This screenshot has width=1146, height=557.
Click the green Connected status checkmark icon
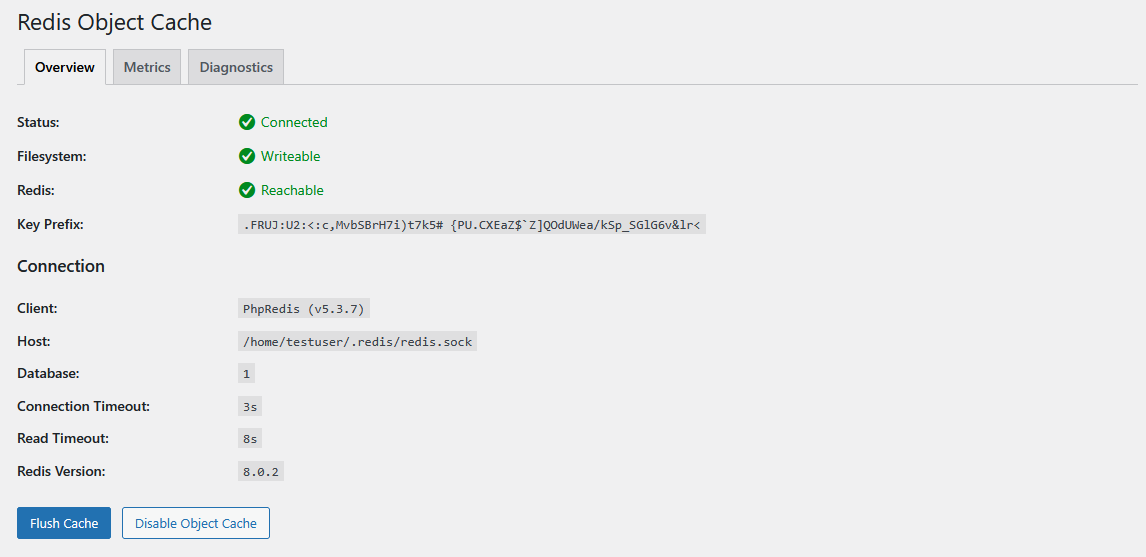point(247,122)
